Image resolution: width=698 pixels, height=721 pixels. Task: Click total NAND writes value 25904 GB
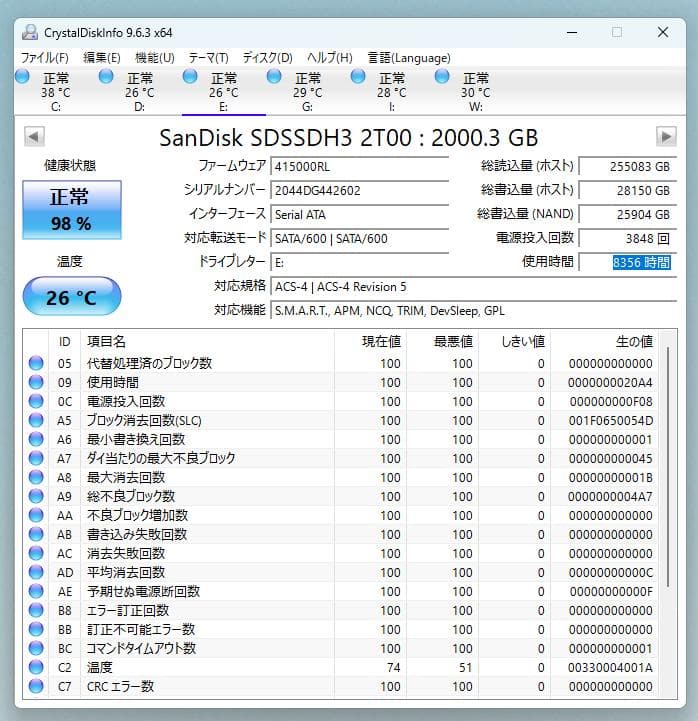[628, 214]
